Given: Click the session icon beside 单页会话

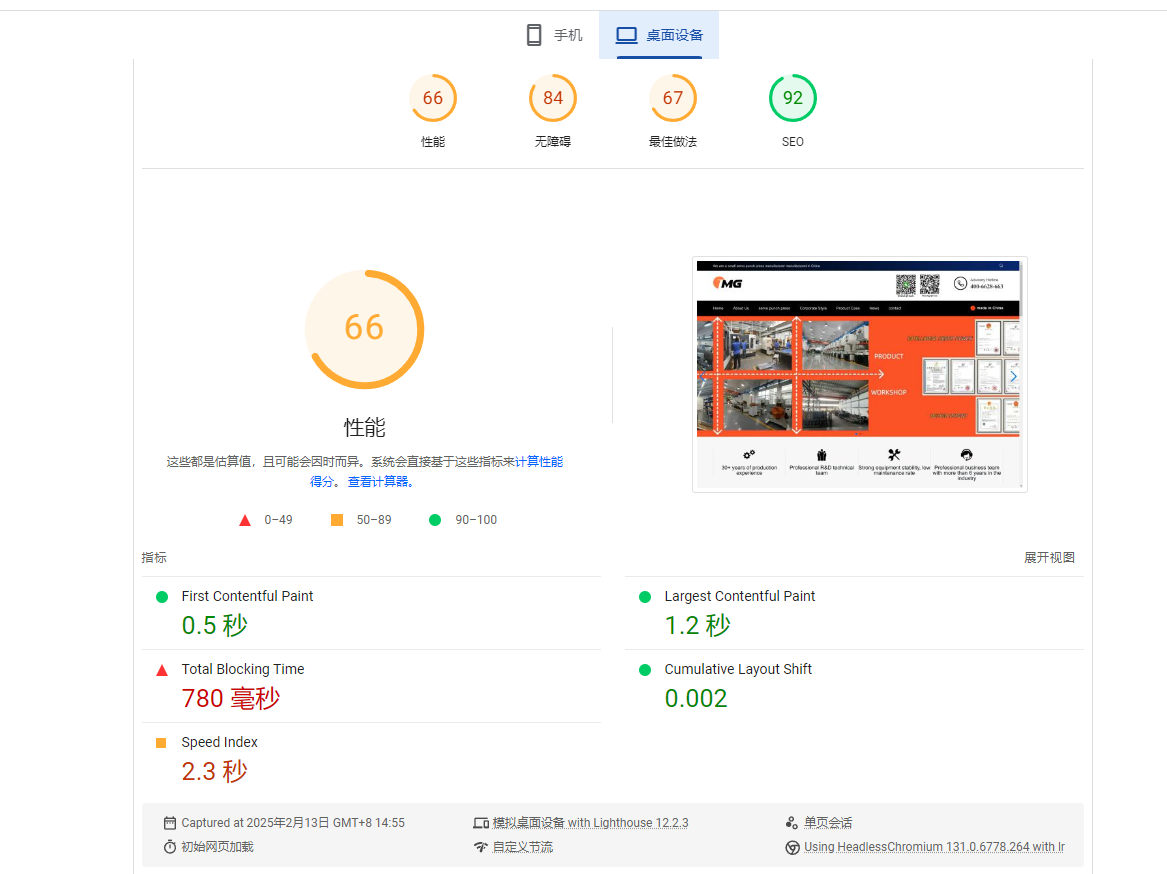Looking at the screenshot, I should coord(792,823).
